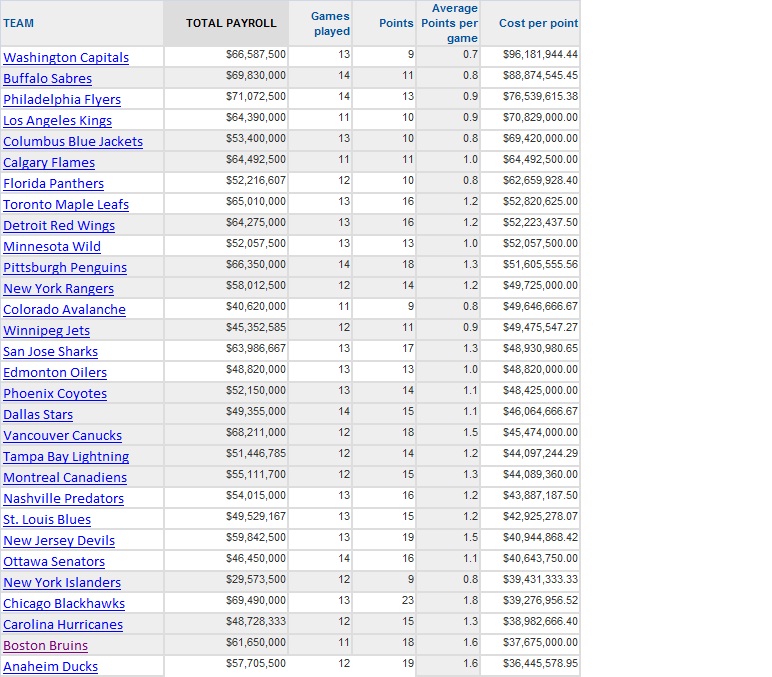Image resolution: width=772 pixels, height=677 pixels.
Task: Follow the Montreal Canadiens link
Action: point(65,478)
